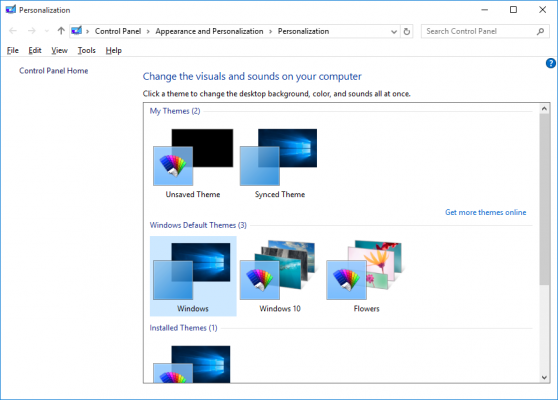558x400 pixels.
Task: Select Appearance and Personalization breadcrumb
Action: click(209, 31)
